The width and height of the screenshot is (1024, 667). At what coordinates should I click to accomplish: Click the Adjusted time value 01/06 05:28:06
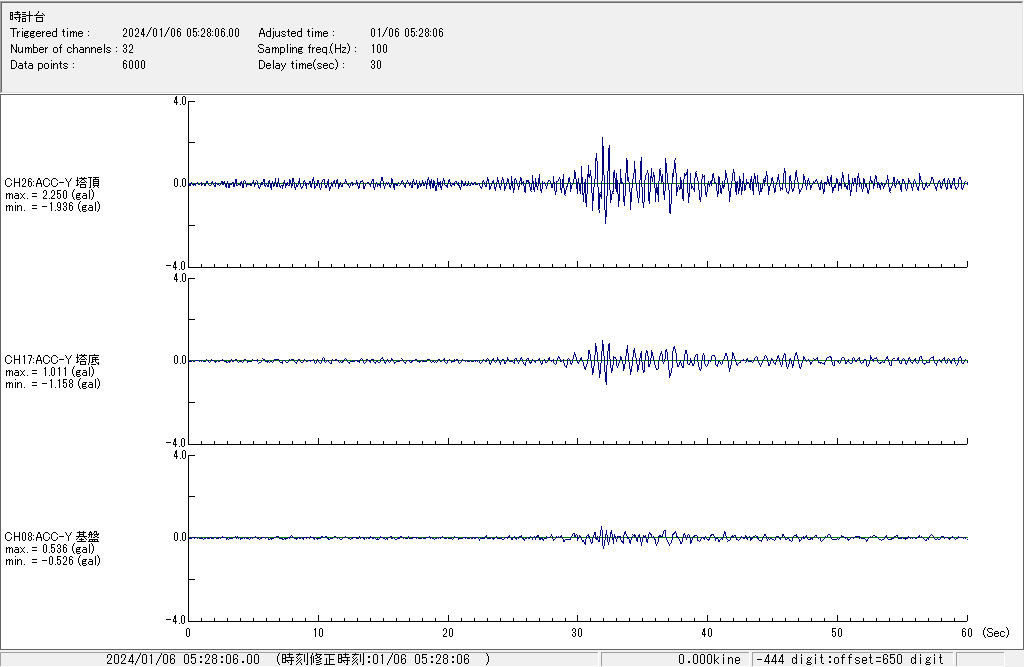coord(406,33)
